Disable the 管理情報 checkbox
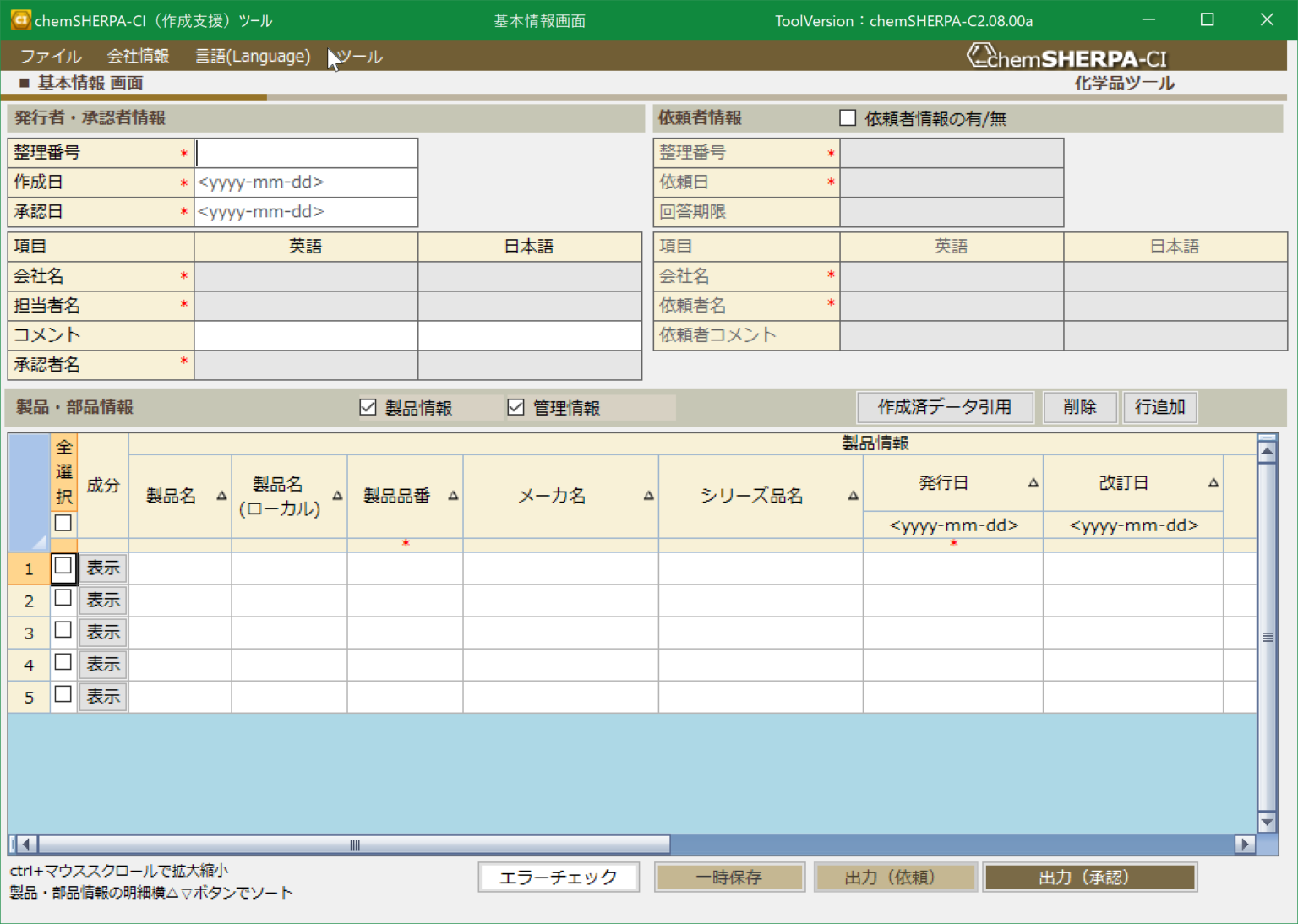The image size is (1298, 924). (516, 407)
